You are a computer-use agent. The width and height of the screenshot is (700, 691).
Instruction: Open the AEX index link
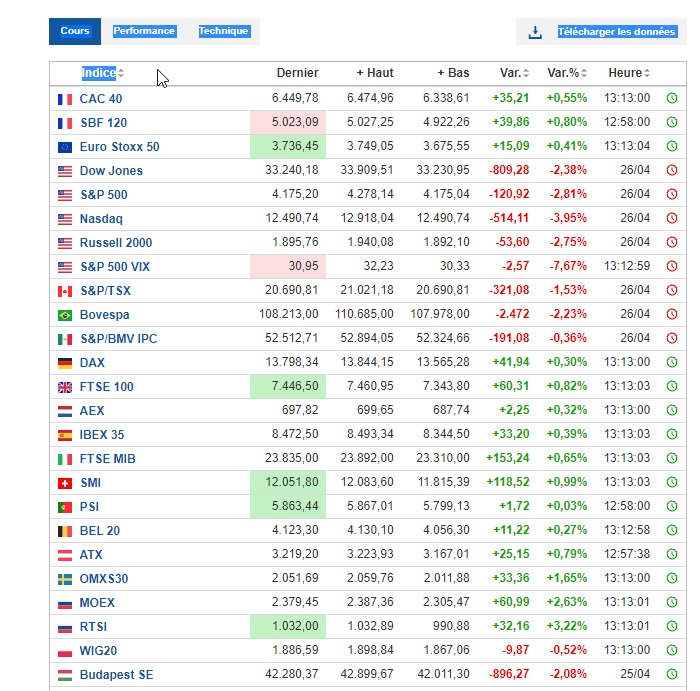click(x=92, y=411)
